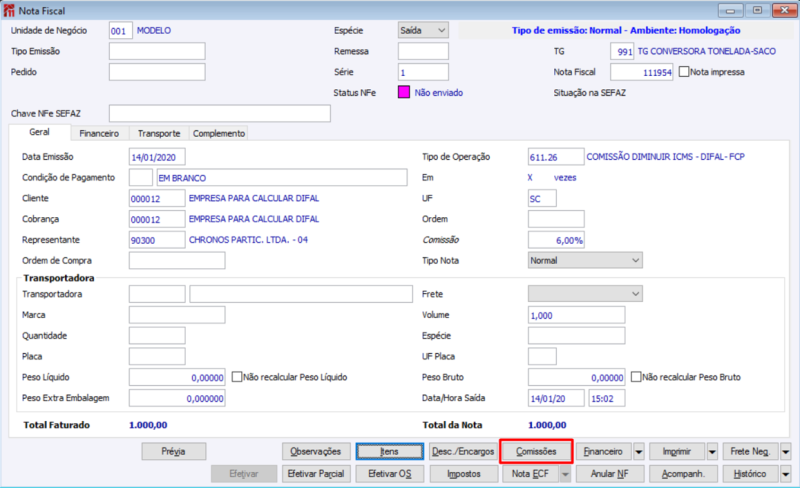
Task: Open the Espécie Saída dropdown
Action: (423, 31)
